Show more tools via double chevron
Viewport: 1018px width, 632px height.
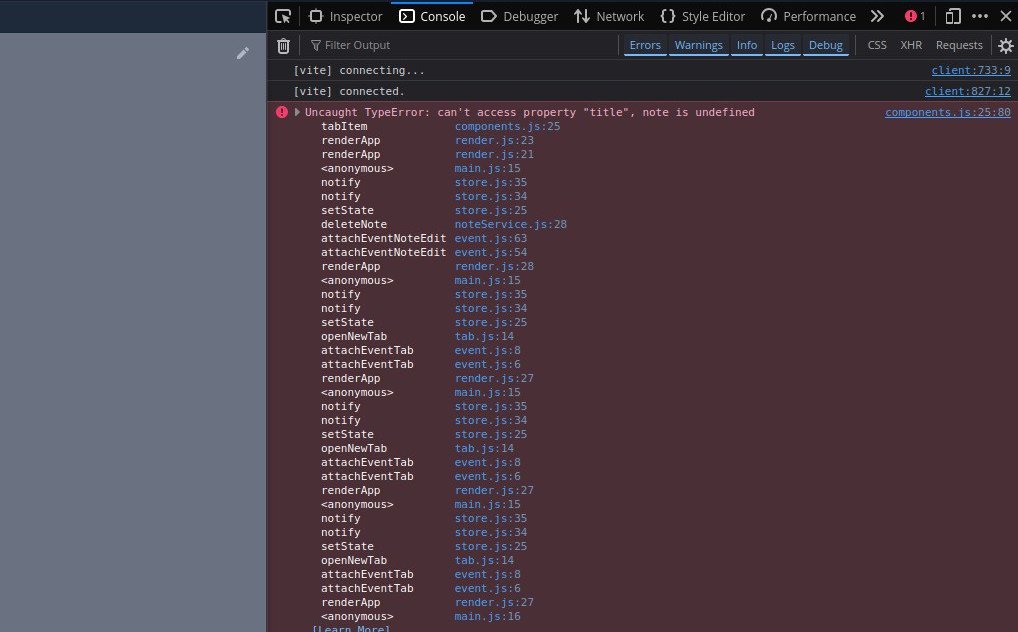click(877, 16)
